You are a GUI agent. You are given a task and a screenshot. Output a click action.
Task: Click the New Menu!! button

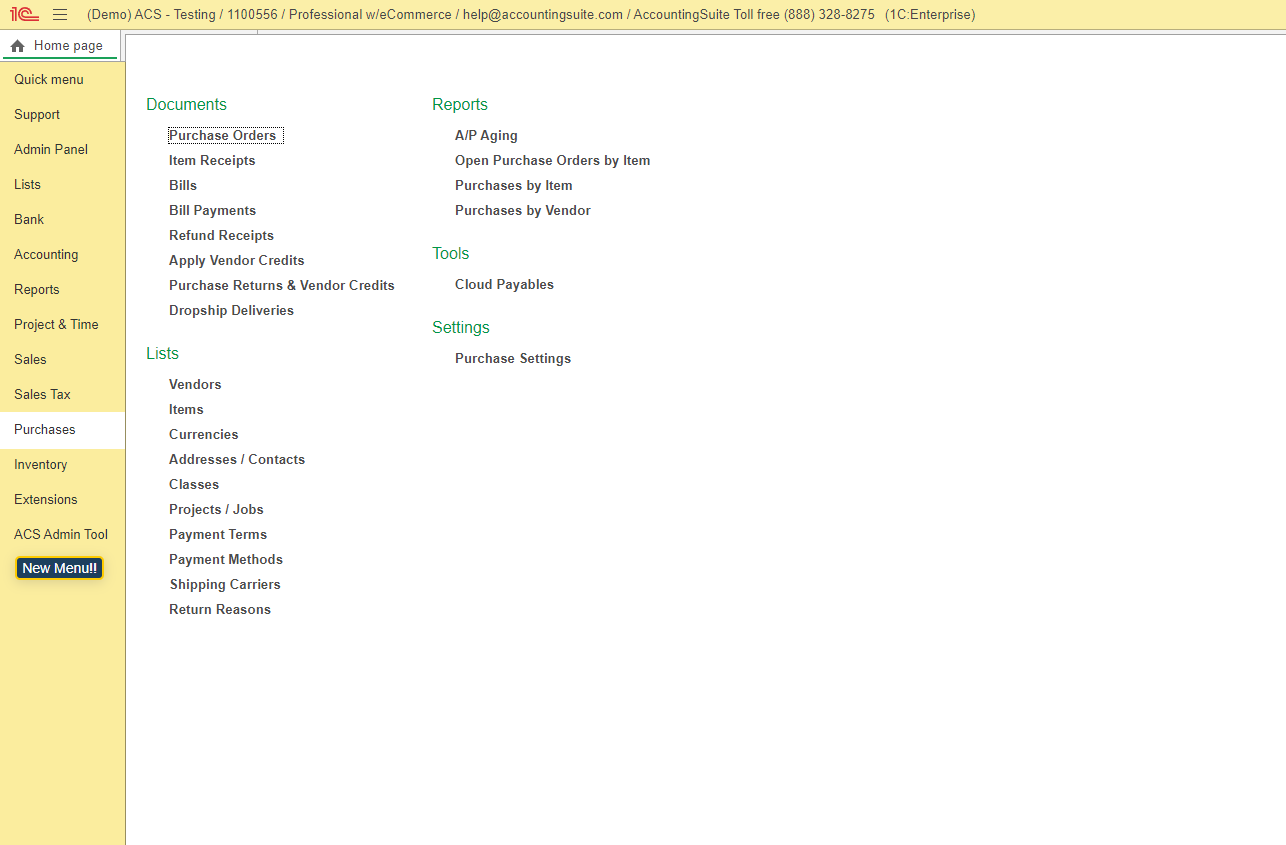pyautogui.click(x=60, y=568)
